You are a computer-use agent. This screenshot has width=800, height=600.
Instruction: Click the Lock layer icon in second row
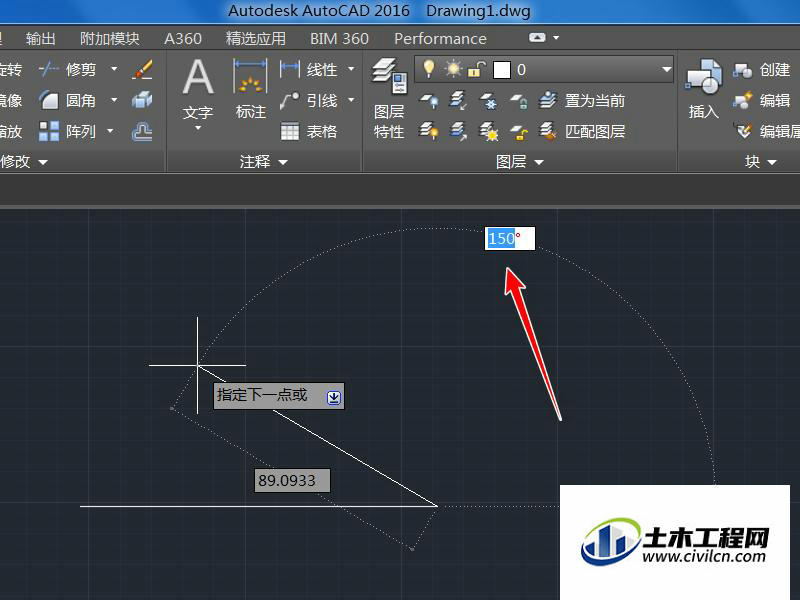pyautogui.click(x=518, y=101)
